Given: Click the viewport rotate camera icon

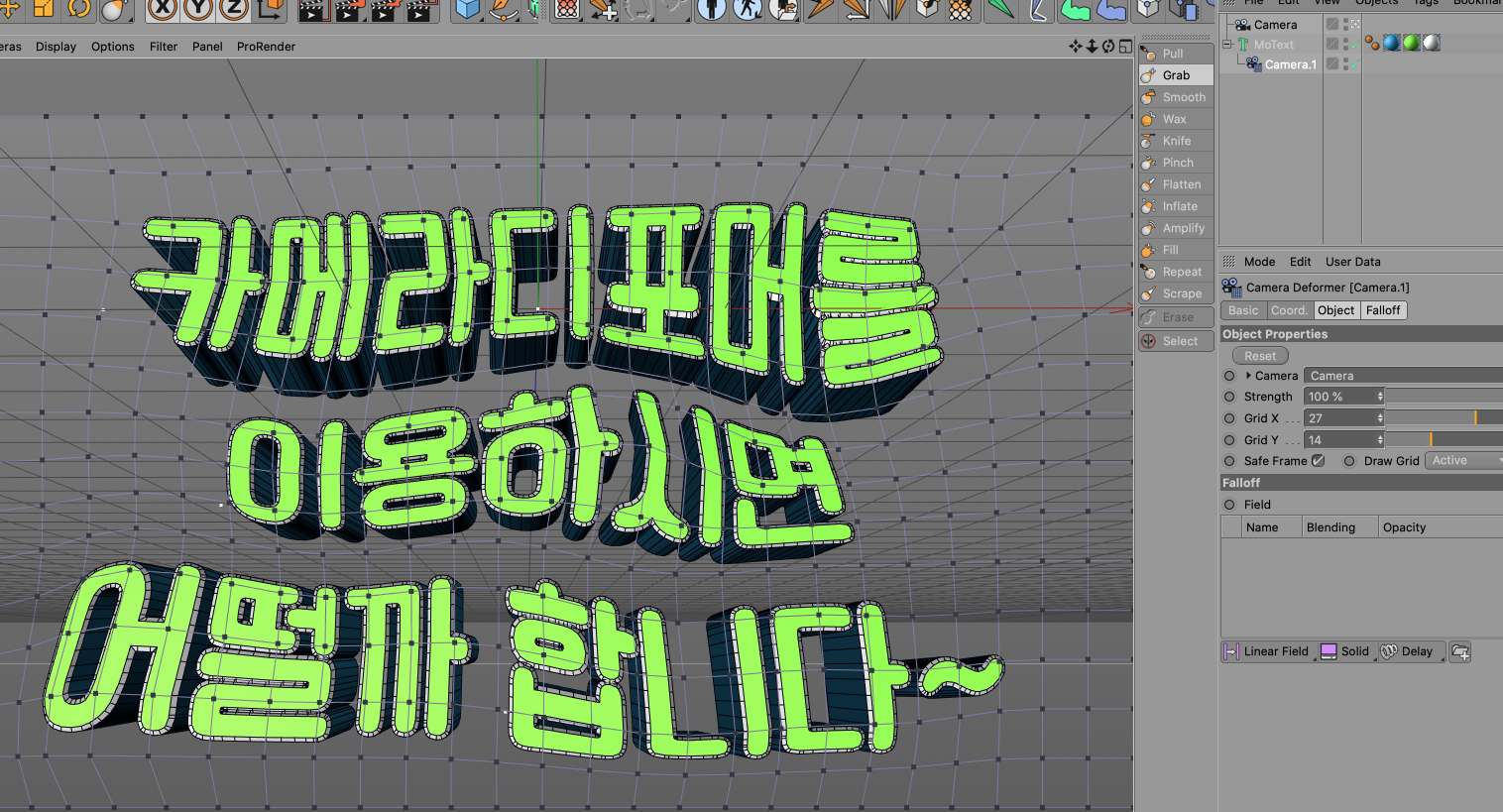Looking at the screenshot, I should point(1108,47).
